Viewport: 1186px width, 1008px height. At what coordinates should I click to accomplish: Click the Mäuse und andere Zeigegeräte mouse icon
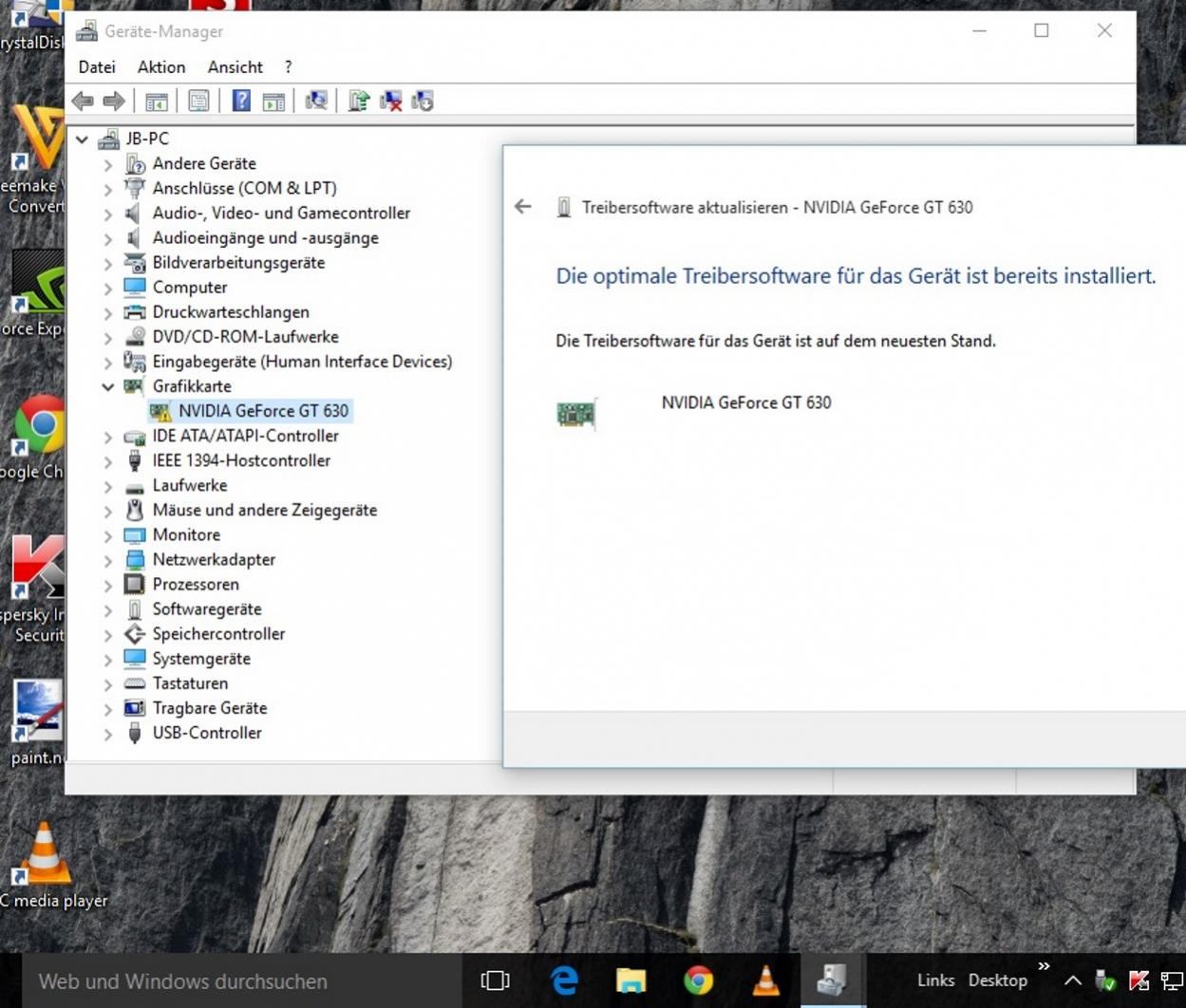[135, 510]
